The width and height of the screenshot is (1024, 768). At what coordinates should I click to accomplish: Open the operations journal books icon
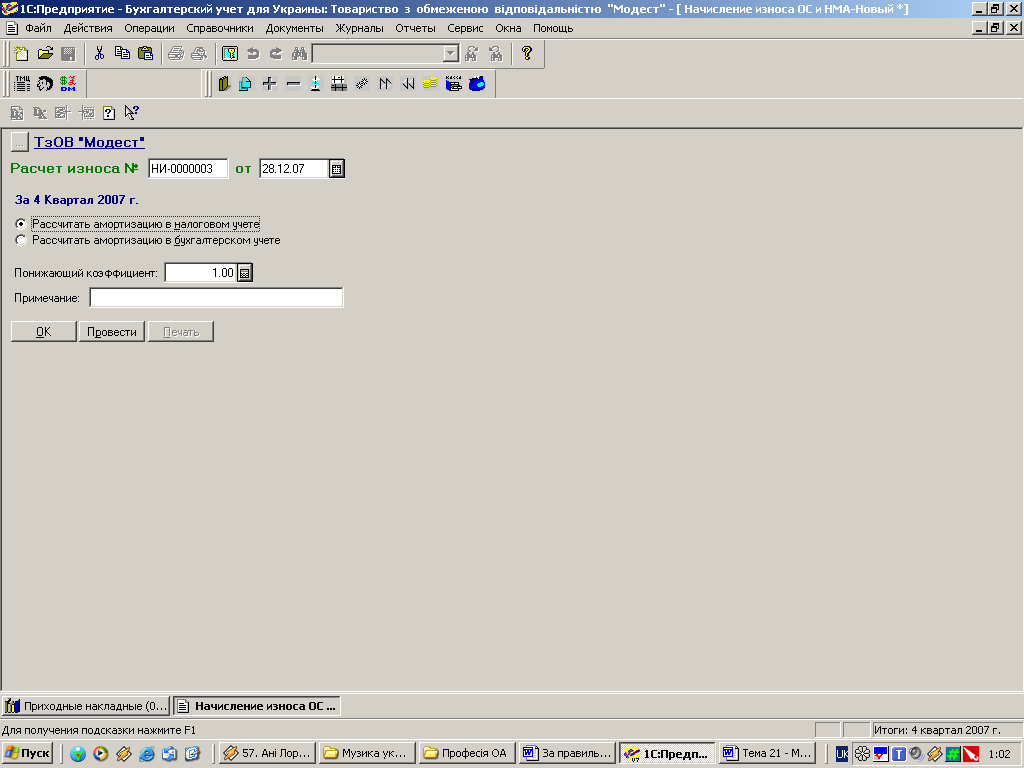tap(224, 84)
